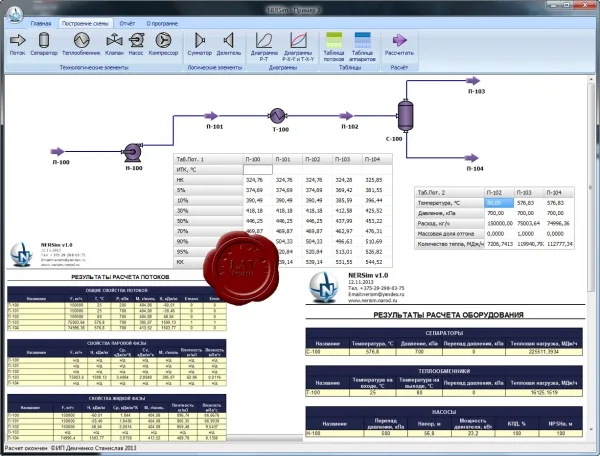Select the Поток stream arrow tool
Image resolution: width=600 pixels, height=456 pixels.
click(x=17, y=44)
